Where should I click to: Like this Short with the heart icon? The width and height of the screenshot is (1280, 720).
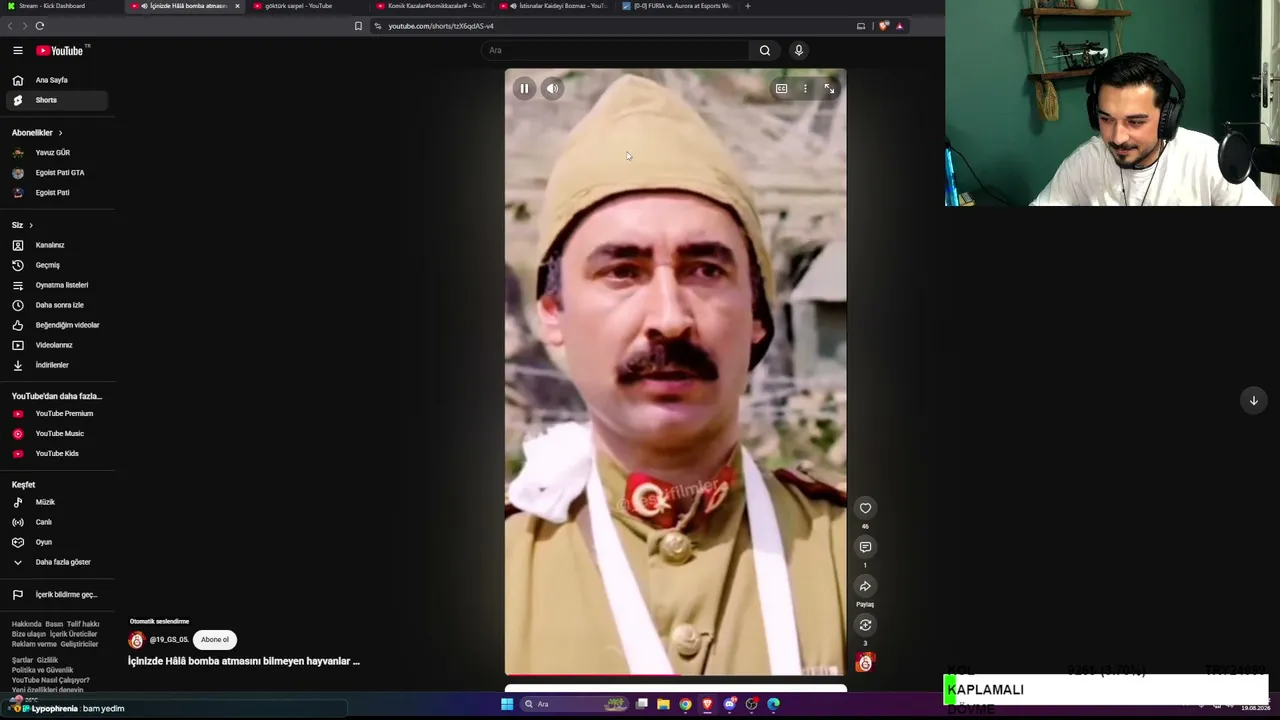click(x=865, y=508)
